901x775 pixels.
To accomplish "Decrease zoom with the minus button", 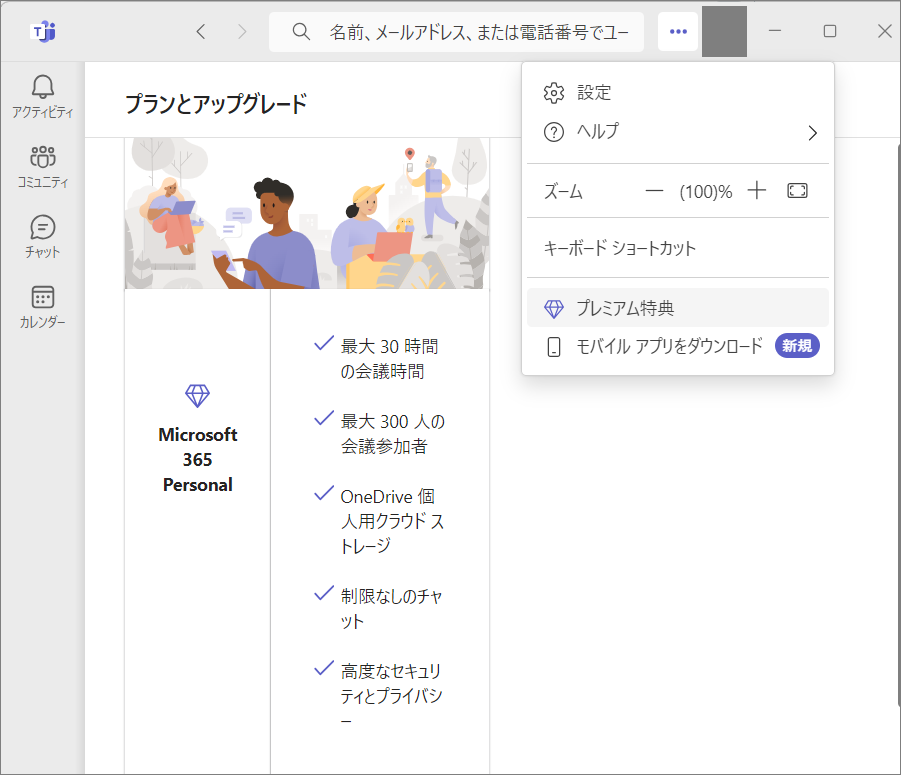I will (654, 191).
